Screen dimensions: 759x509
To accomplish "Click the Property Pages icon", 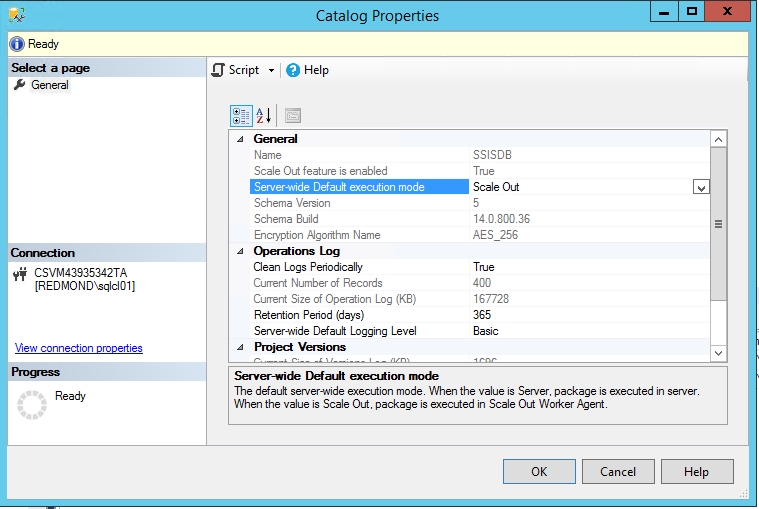I will tap(292, 115).
